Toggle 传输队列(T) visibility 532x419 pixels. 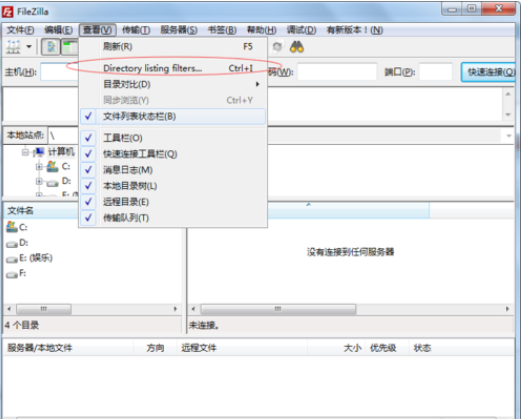pyautogui.click(x=173, y=218)
